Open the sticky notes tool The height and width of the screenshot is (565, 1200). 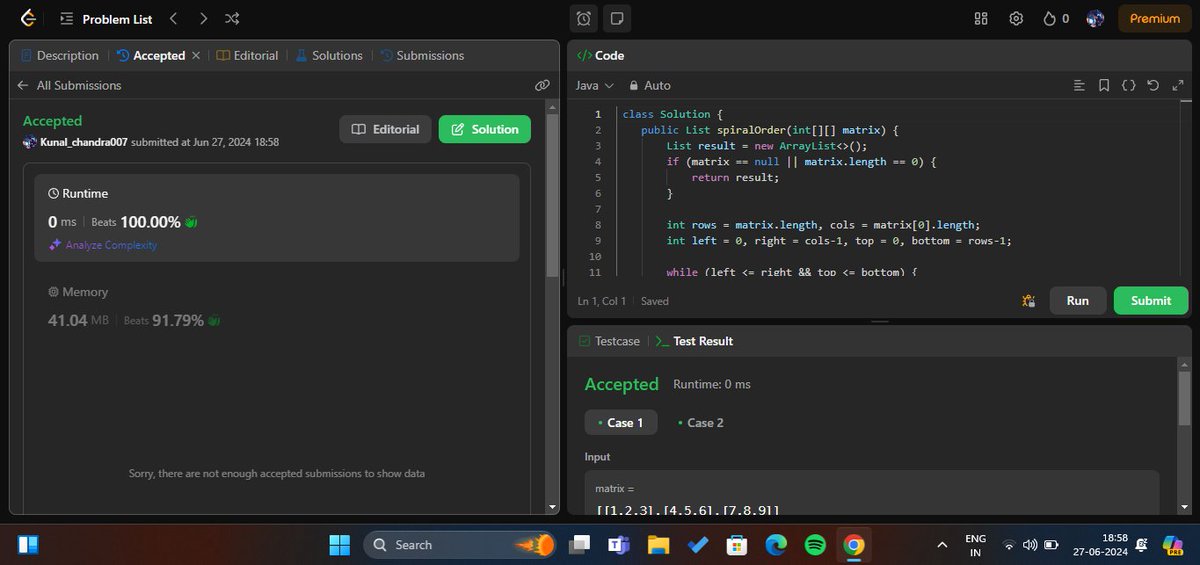click(x=616, y=19)
